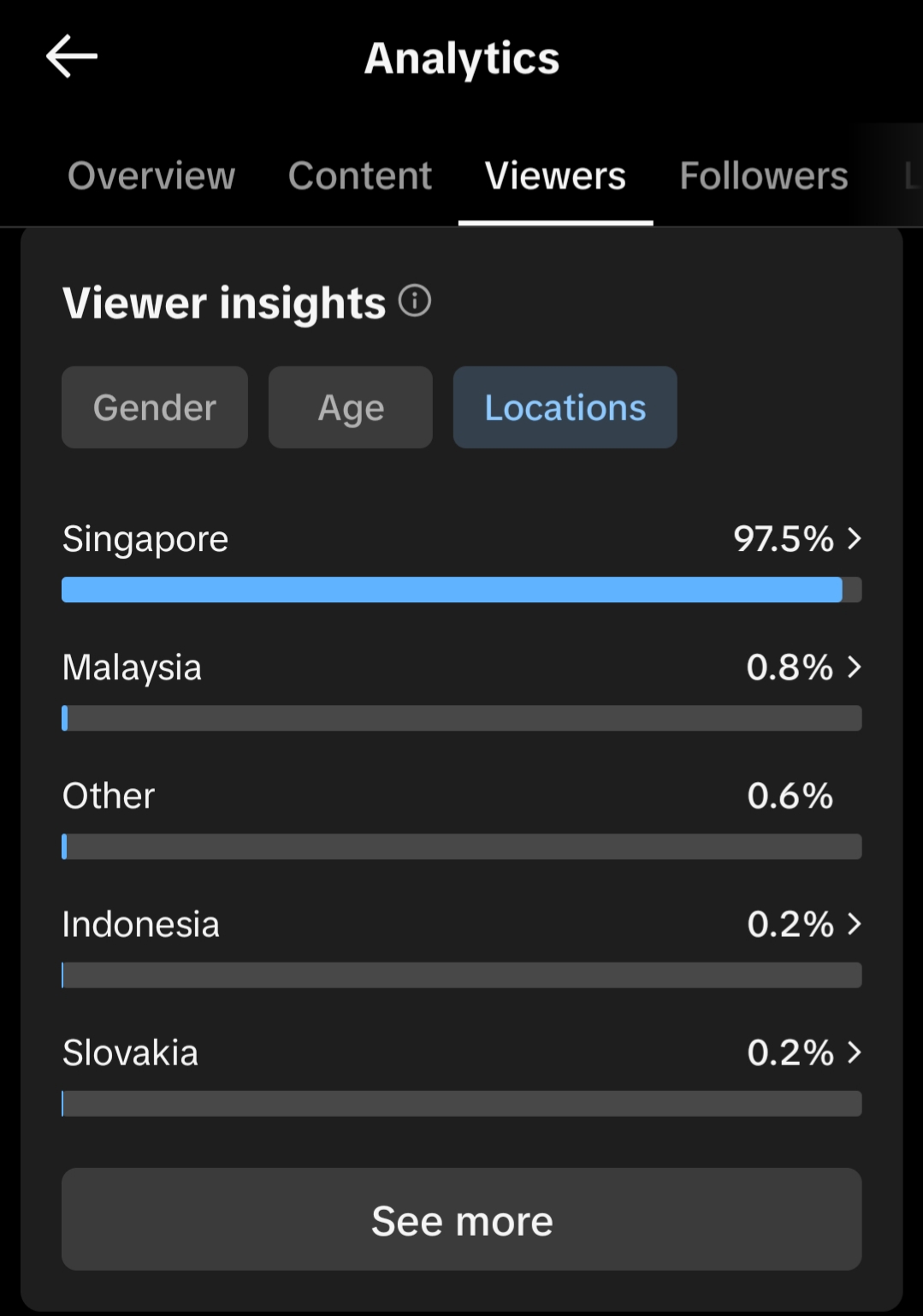Select the Viewers tab
923x1316 pixels.
tap(555, 175)
